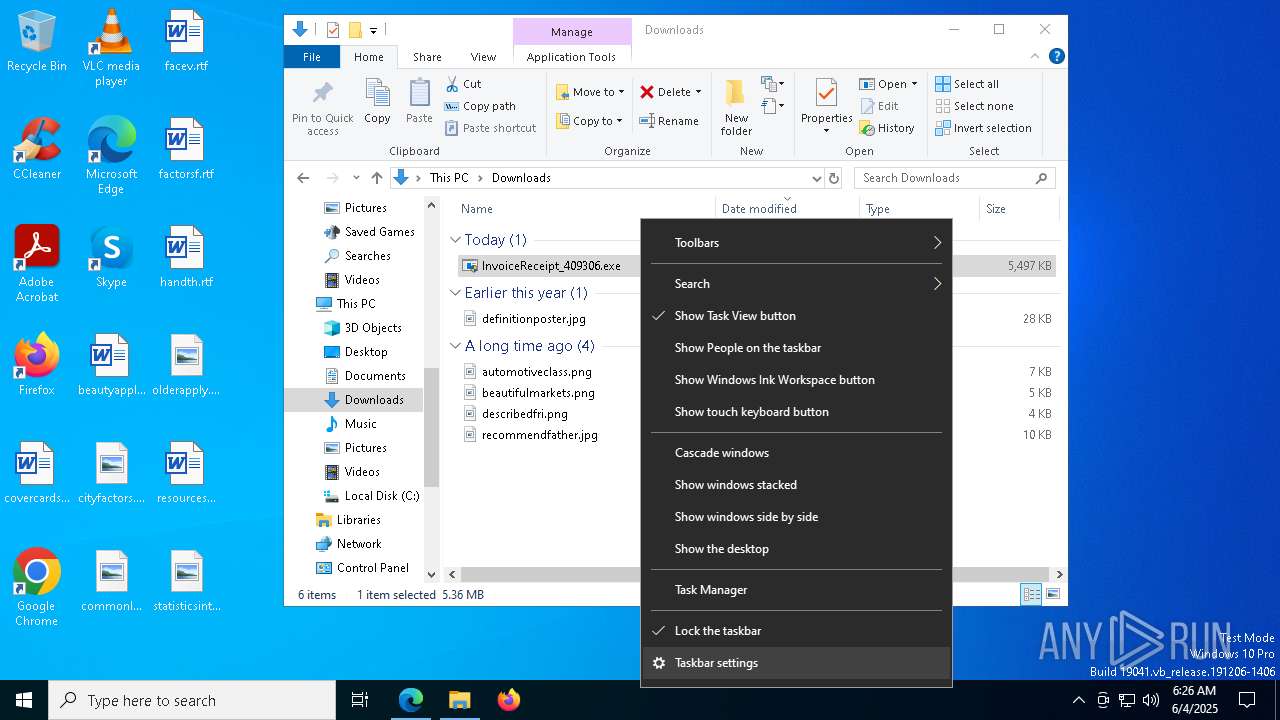Click the Rename ribbon command
Image resolution: width=1280 pixels, height=720 pixels.
point(669,121)
